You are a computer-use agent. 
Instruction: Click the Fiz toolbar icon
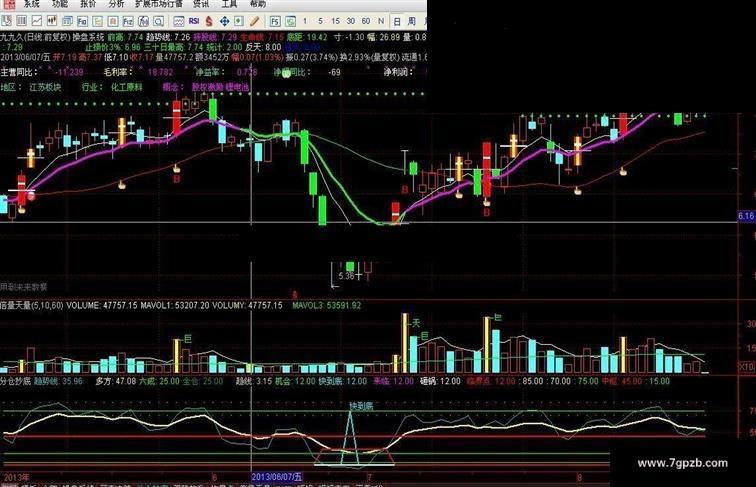pos(128,21)
